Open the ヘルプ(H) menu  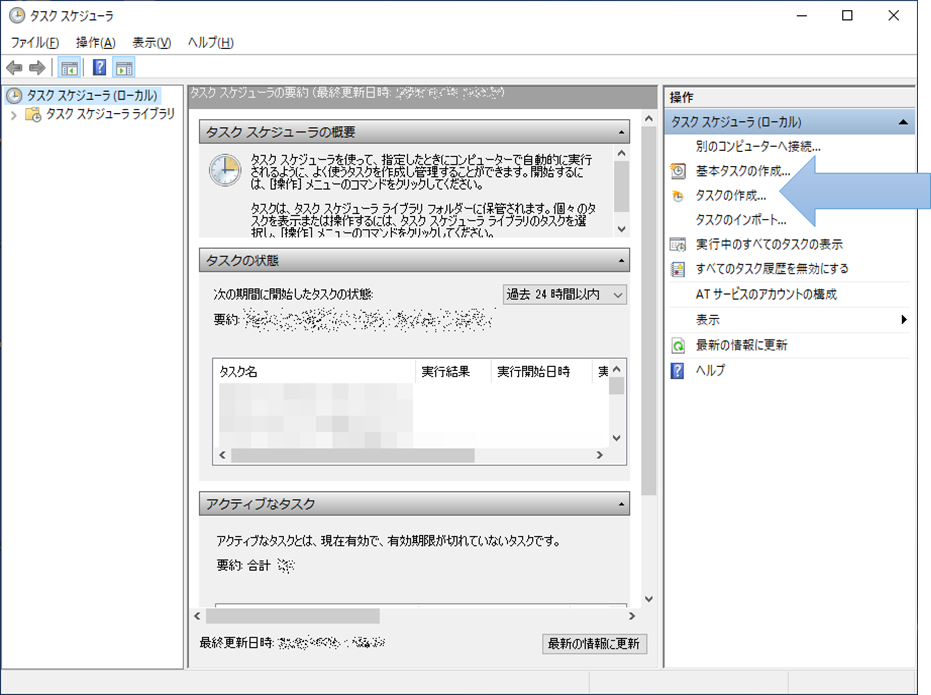(x=211, y=43)
